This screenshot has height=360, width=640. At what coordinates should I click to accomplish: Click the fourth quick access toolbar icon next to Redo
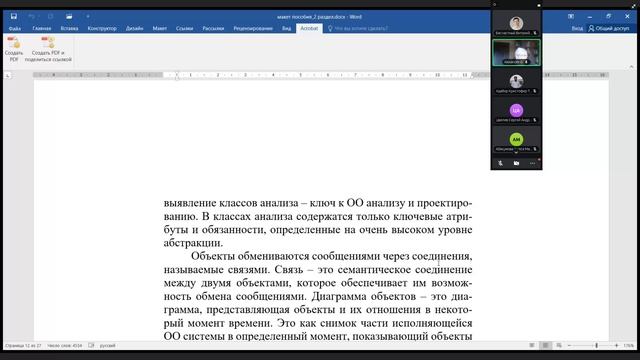(x=69, y=16)
